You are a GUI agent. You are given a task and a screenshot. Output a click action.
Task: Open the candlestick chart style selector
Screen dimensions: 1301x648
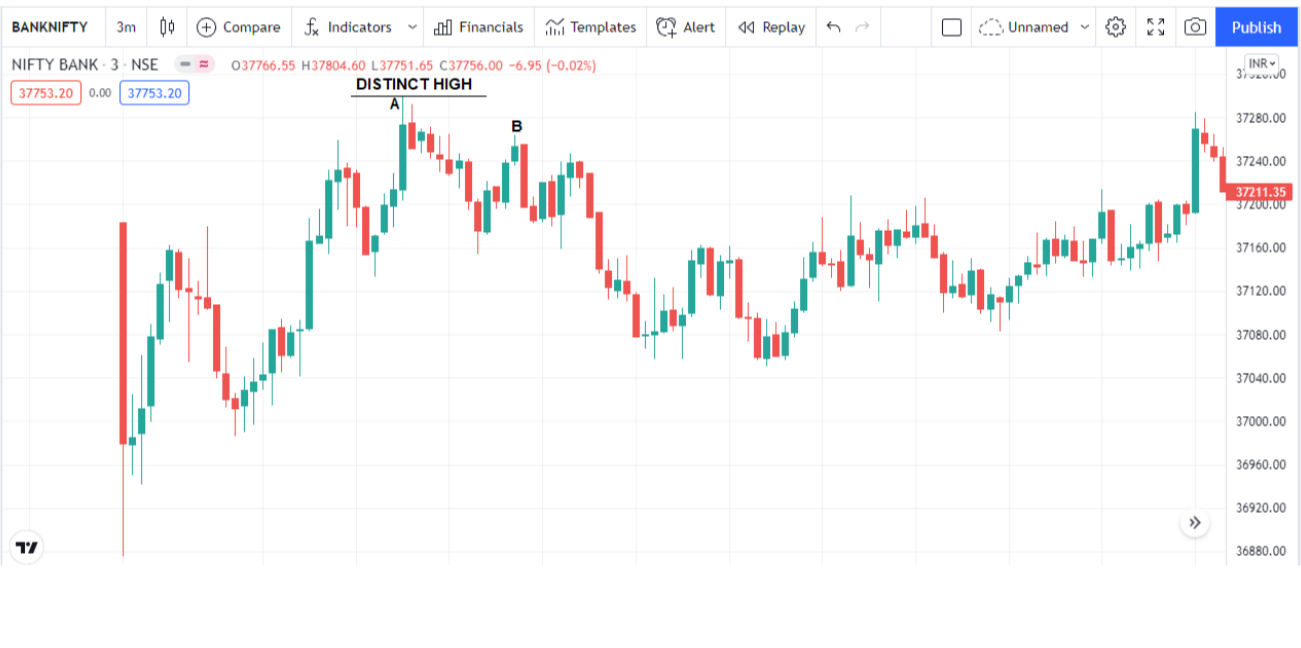(167, 27)
